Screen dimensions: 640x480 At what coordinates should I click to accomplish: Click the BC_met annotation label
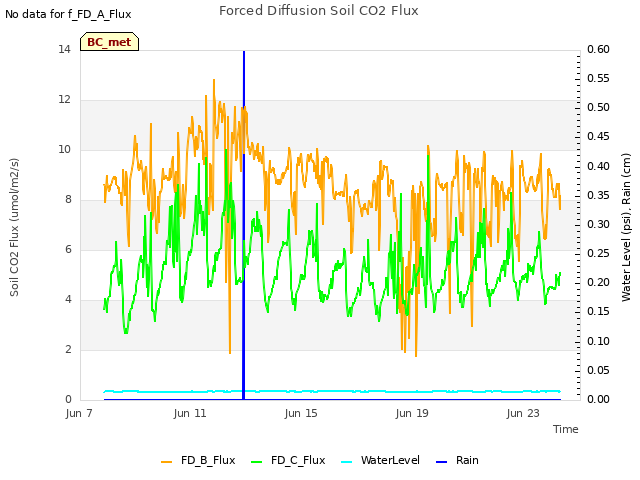pyautogui.click(x=109, y=42)
